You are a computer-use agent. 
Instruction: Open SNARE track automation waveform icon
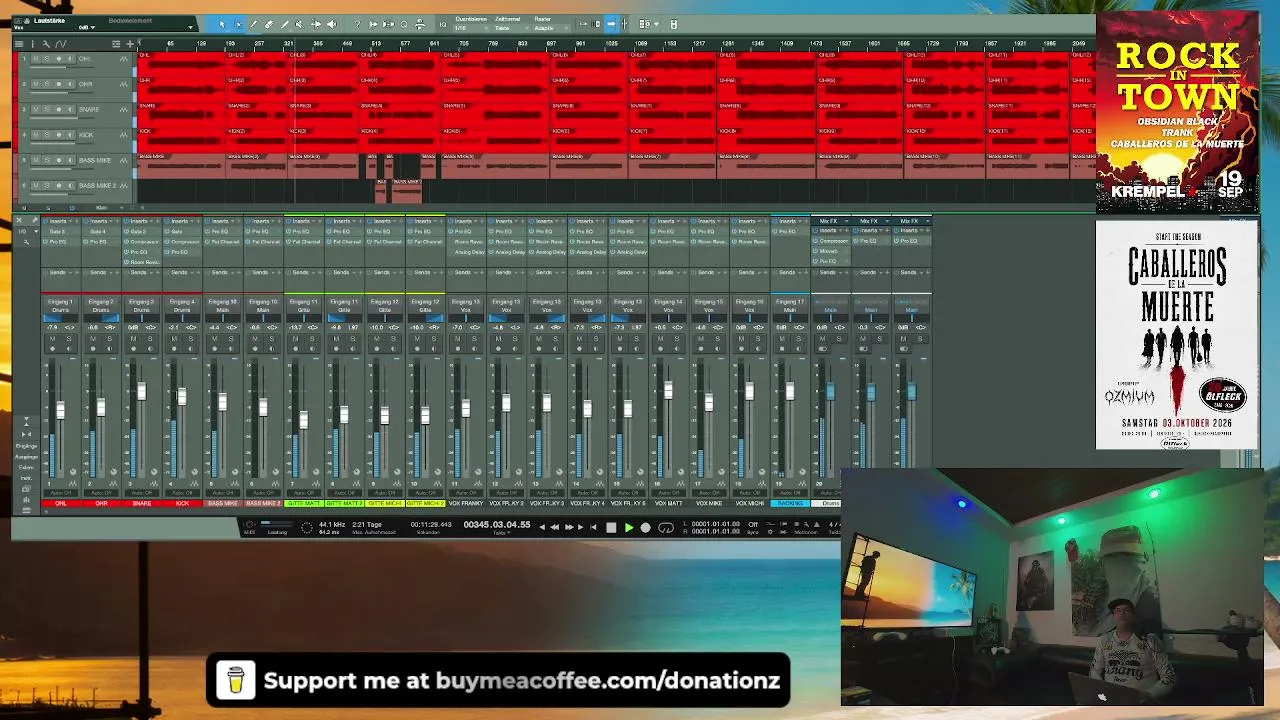[x=123, y=109]
